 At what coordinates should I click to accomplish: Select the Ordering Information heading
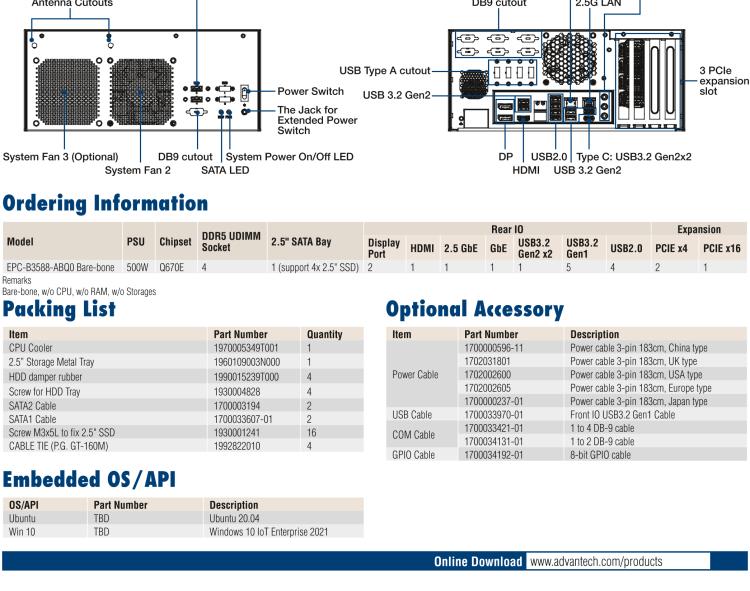(107, 204)
